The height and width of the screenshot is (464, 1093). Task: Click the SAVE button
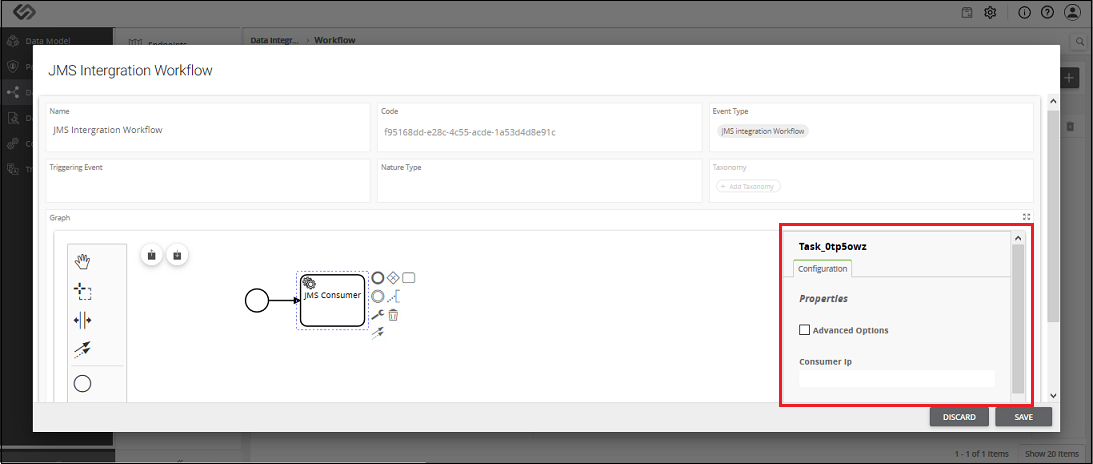(1023, 417)
